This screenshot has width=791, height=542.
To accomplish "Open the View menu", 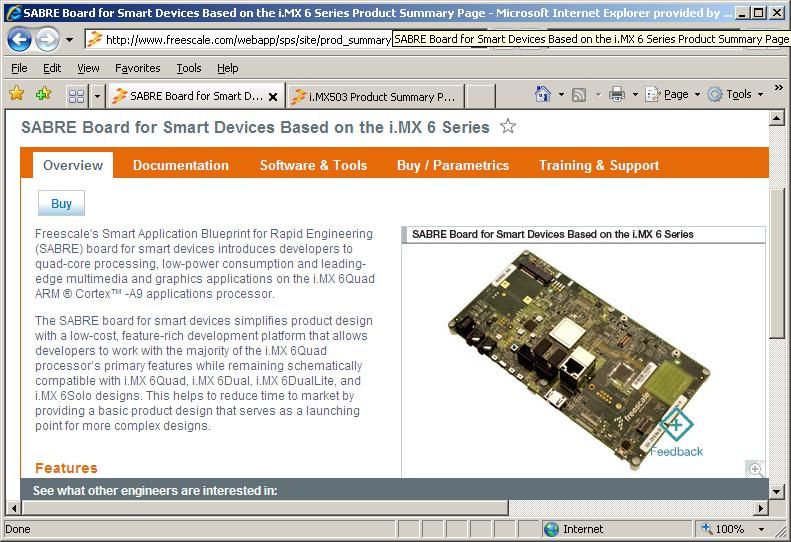I will coord(88,68).
